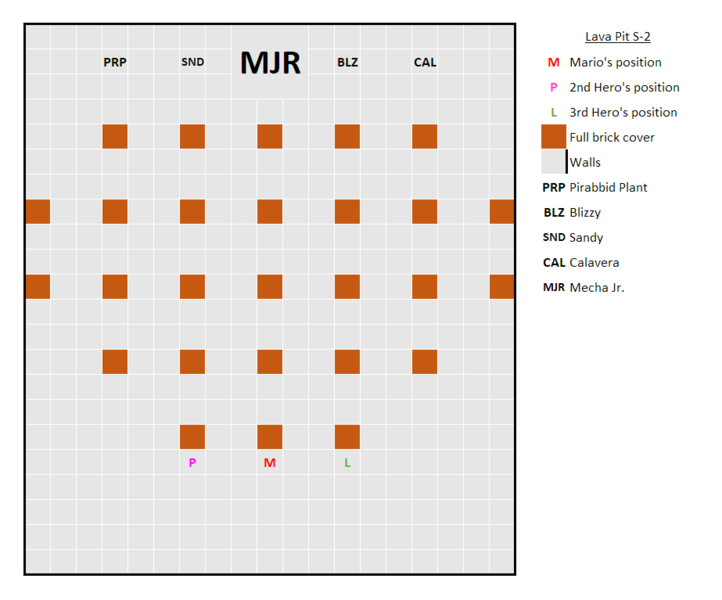Click the "Mecha Jr." legend text

pyautogui.click(x=597, y=287)
